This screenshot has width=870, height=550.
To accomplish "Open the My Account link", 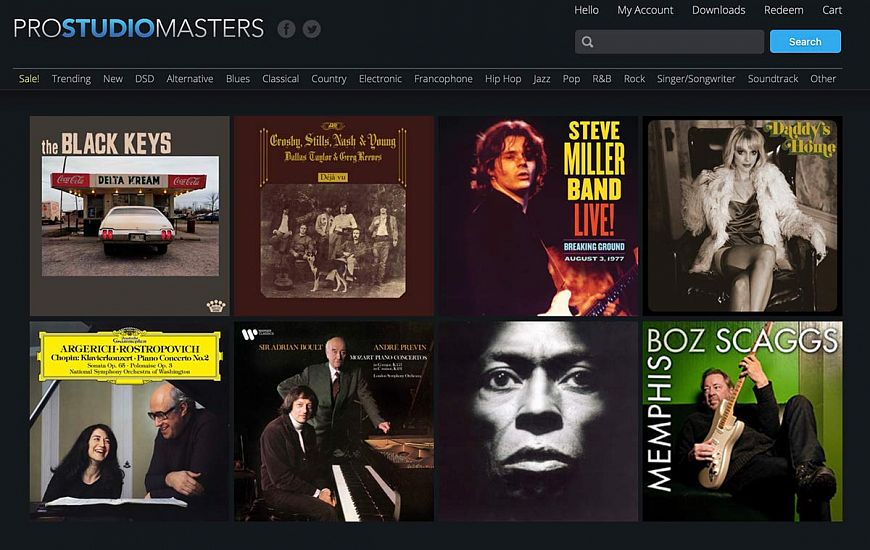I will click(x=645, y=10).
